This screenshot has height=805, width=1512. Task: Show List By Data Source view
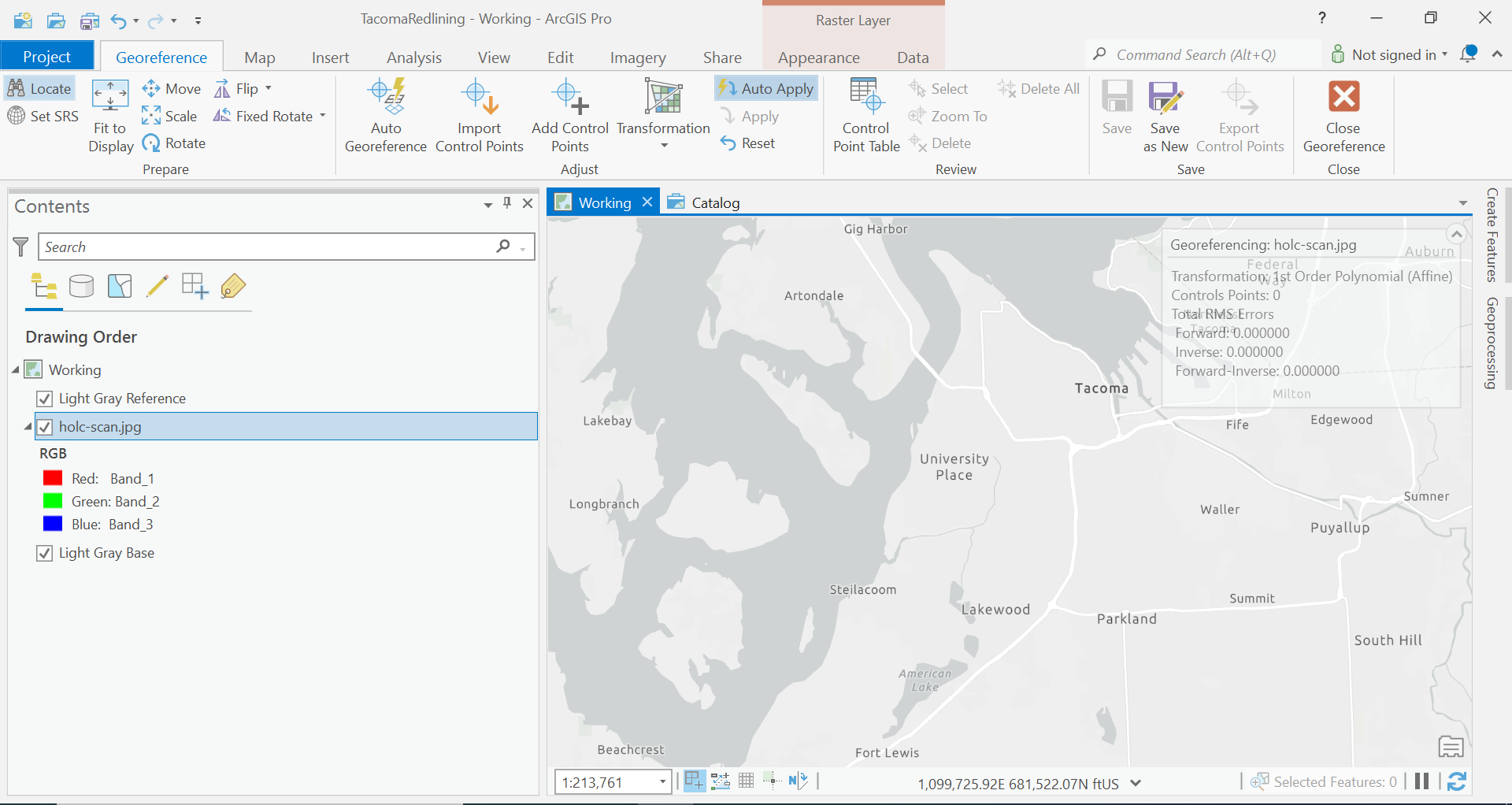81,286
